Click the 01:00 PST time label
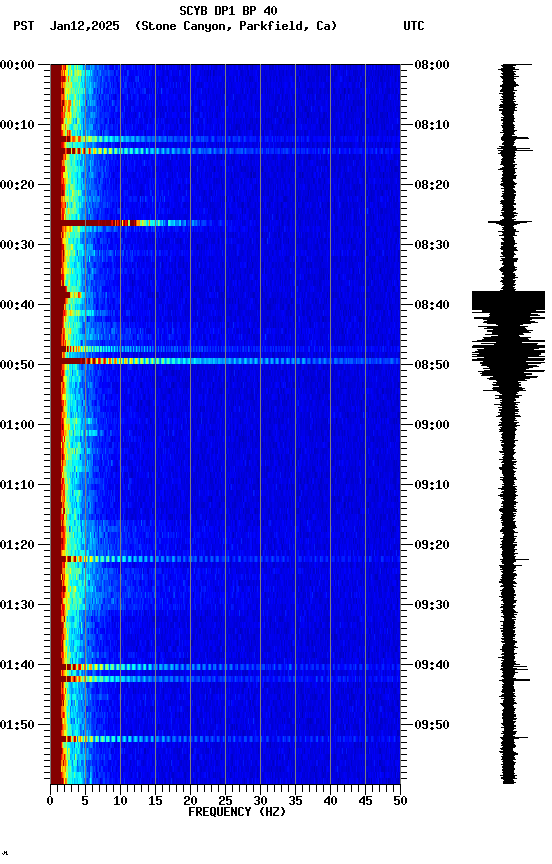This screenshot has height=864, width=552. [17, 425]
